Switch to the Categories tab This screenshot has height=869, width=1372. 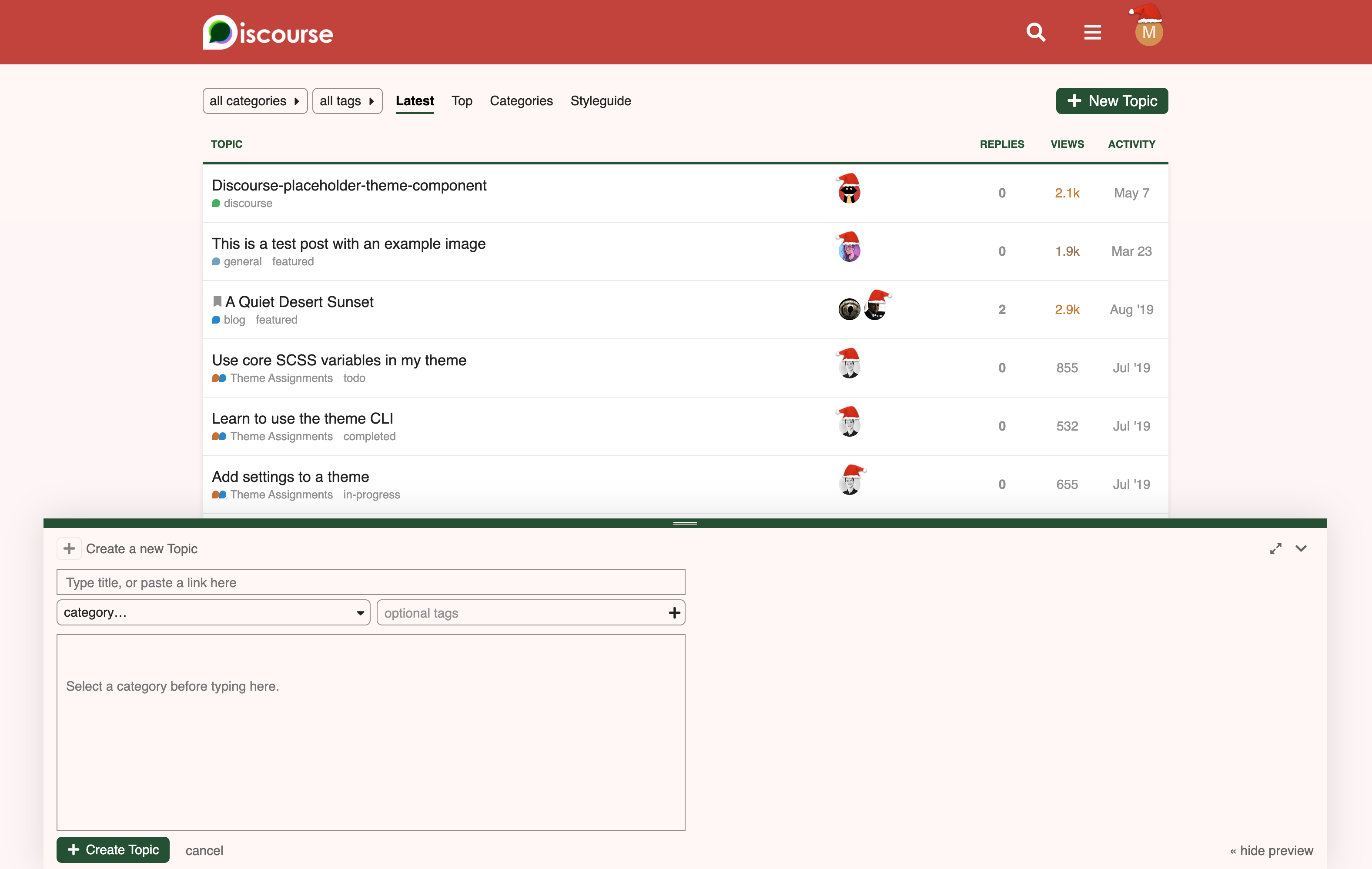pyautogui.click(x=521, y=101)
